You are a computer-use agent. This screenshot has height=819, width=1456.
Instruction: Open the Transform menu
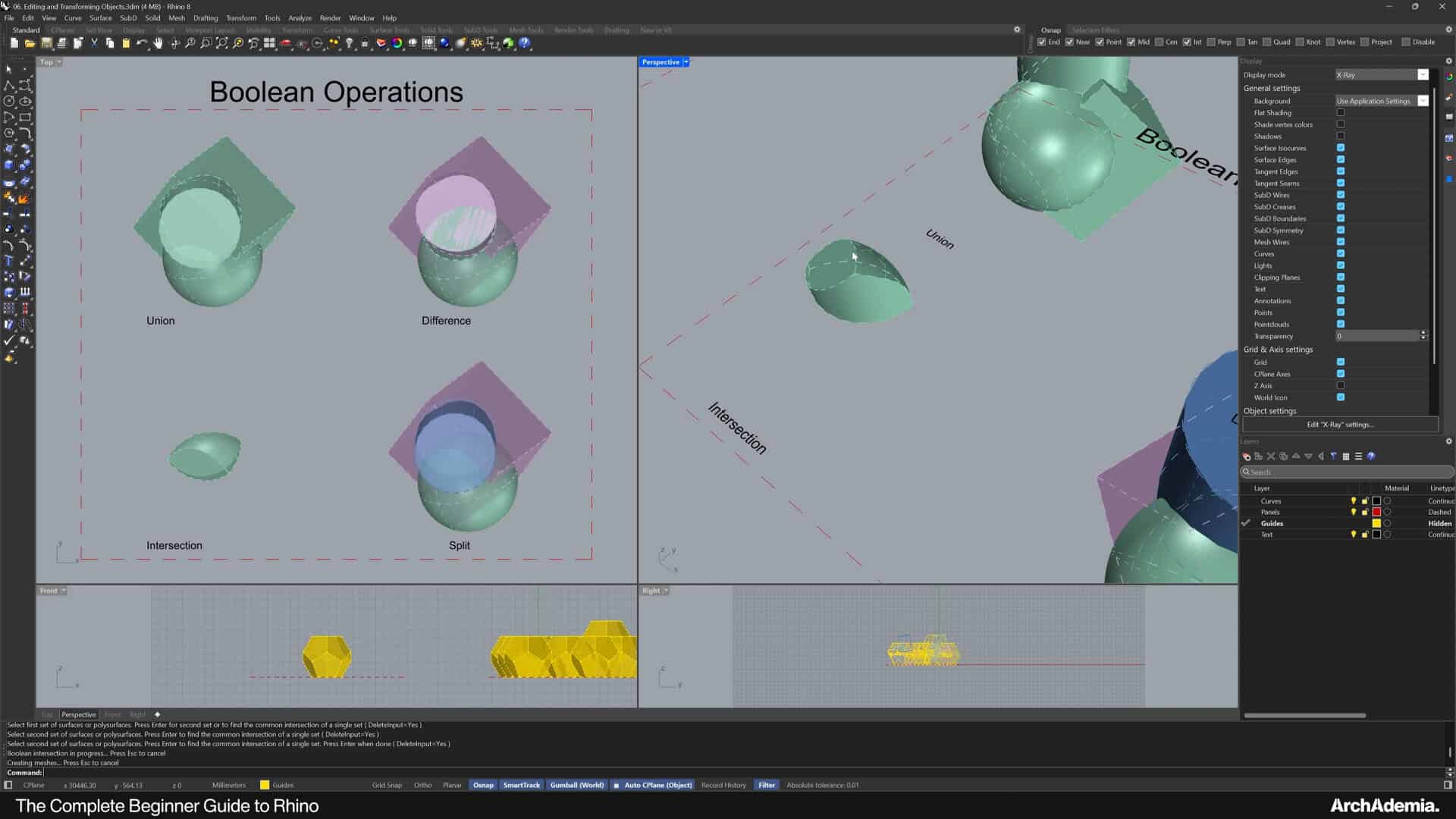click(x=241, y=18)
